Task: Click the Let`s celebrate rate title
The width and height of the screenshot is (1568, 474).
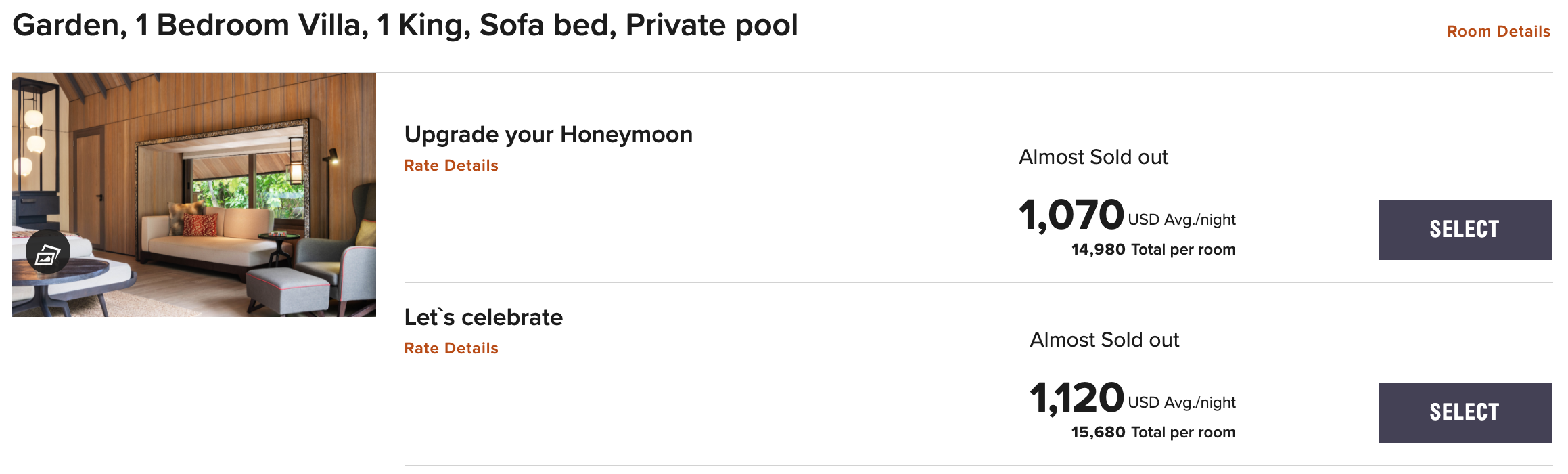Action: pyautogui.click(x=483, y=318)
